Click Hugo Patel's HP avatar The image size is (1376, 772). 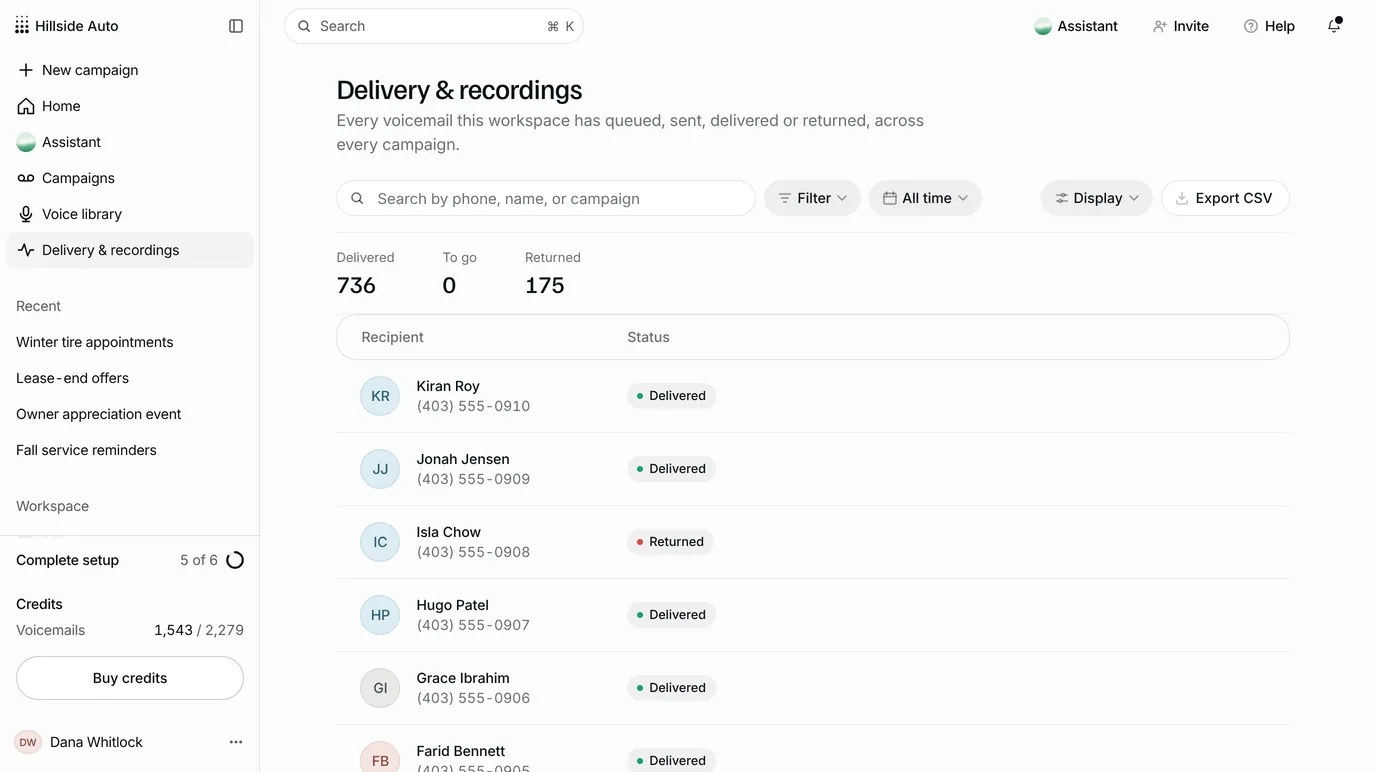380,615
